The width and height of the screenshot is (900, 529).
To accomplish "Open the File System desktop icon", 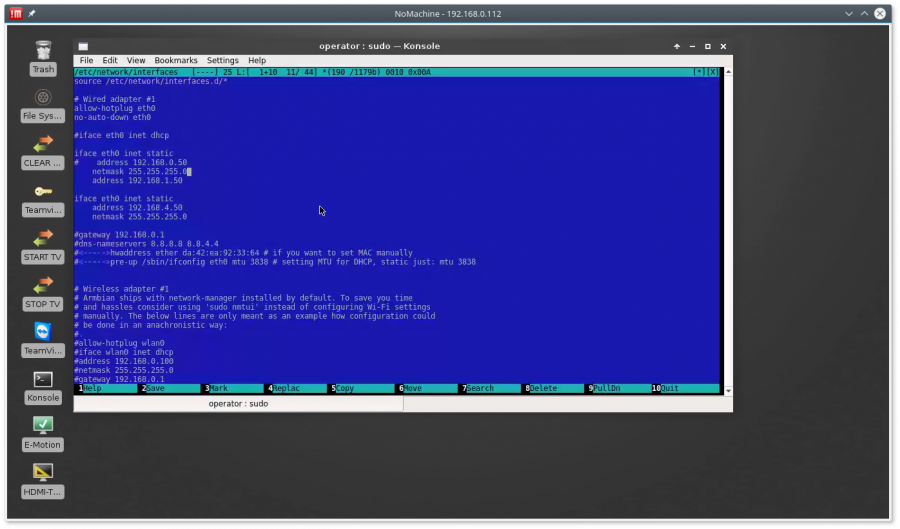I will (x=43, y=98).
